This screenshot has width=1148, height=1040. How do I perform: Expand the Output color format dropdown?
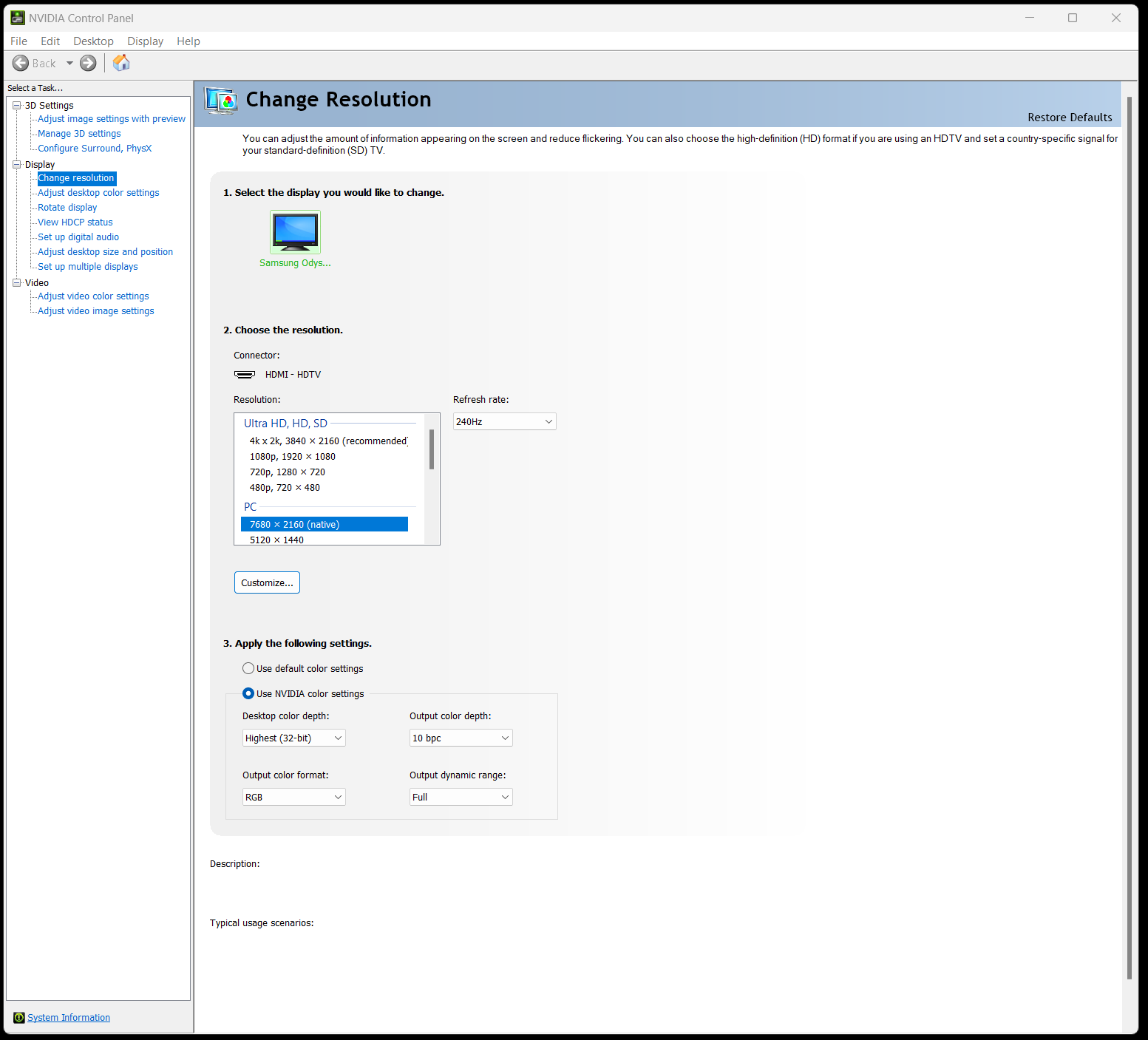coord(293,797)
